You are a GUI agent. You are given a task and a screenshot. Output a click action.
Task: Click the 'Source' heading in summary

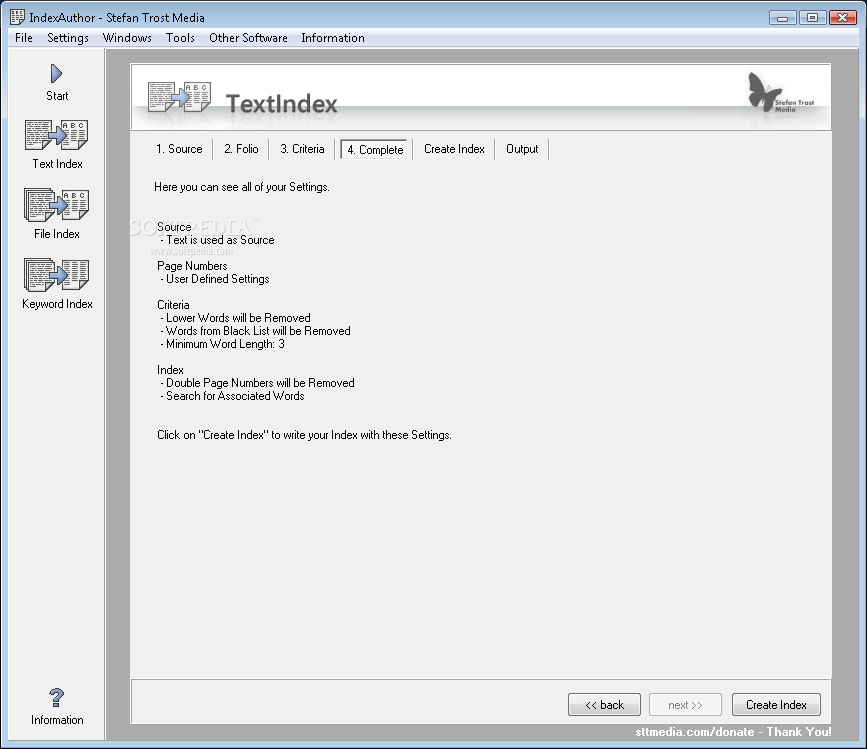tap(174, 227)
